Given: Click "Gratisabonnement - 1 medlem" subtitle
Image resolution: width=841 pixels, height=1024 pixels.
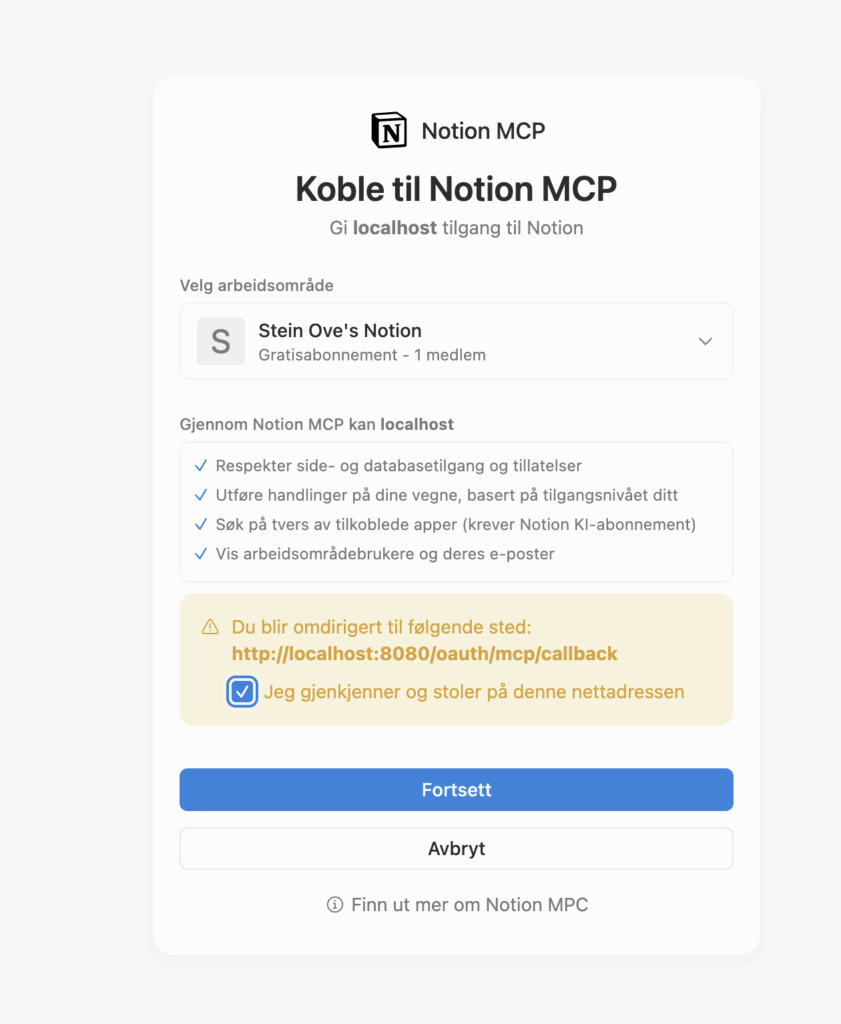Looking at the screenshot, I should click(x=372, y=355).
